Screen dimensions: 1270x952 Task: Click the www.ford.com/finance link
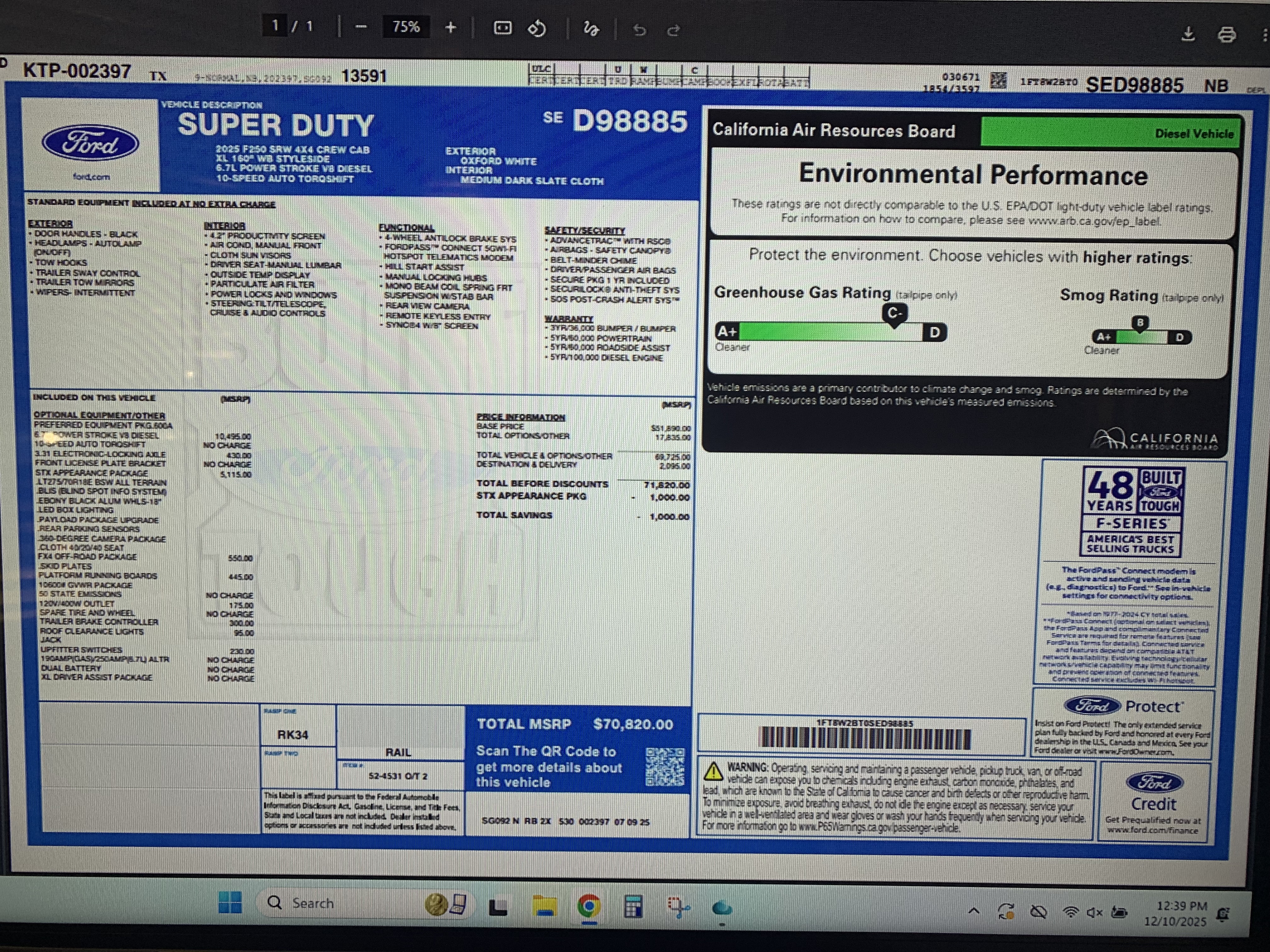(x=1152, y=830)
